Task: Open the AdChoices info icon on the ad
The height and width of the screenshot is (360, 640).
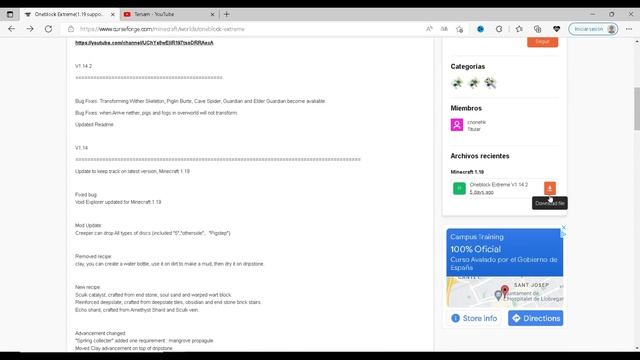Action: pos(564,234)
